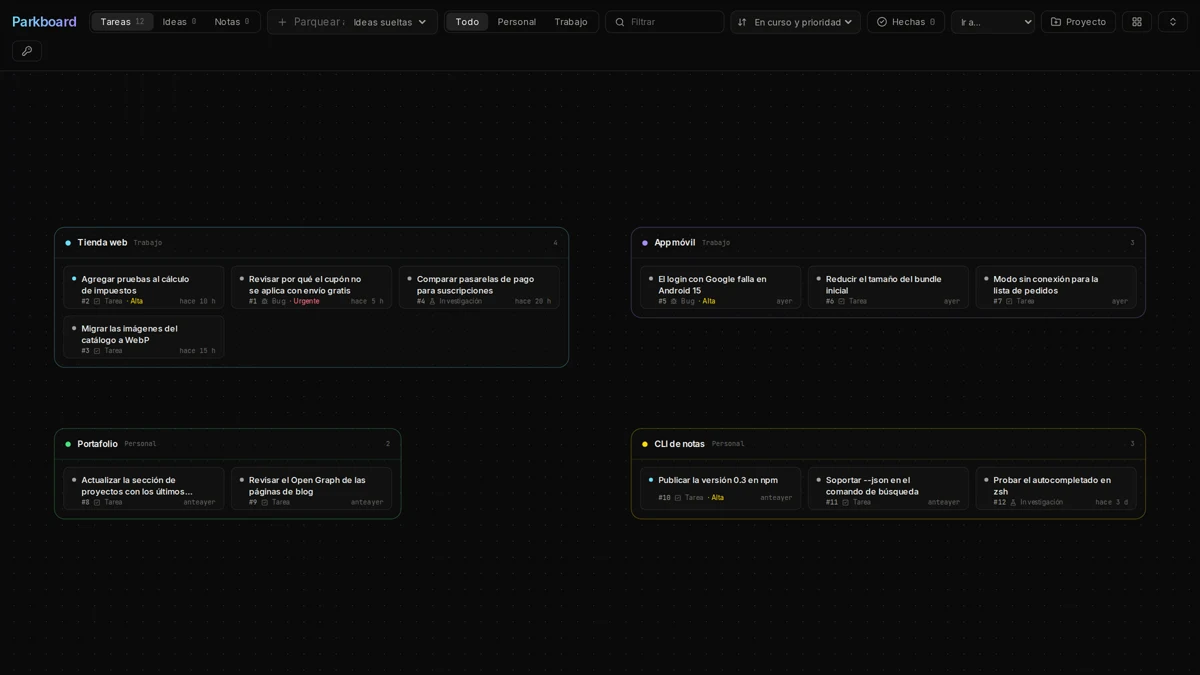Select the Personal filter tab
Image resolution: width=1200 pixels, height=675 pixels.
pyautogui.click(x=517, y=22)
